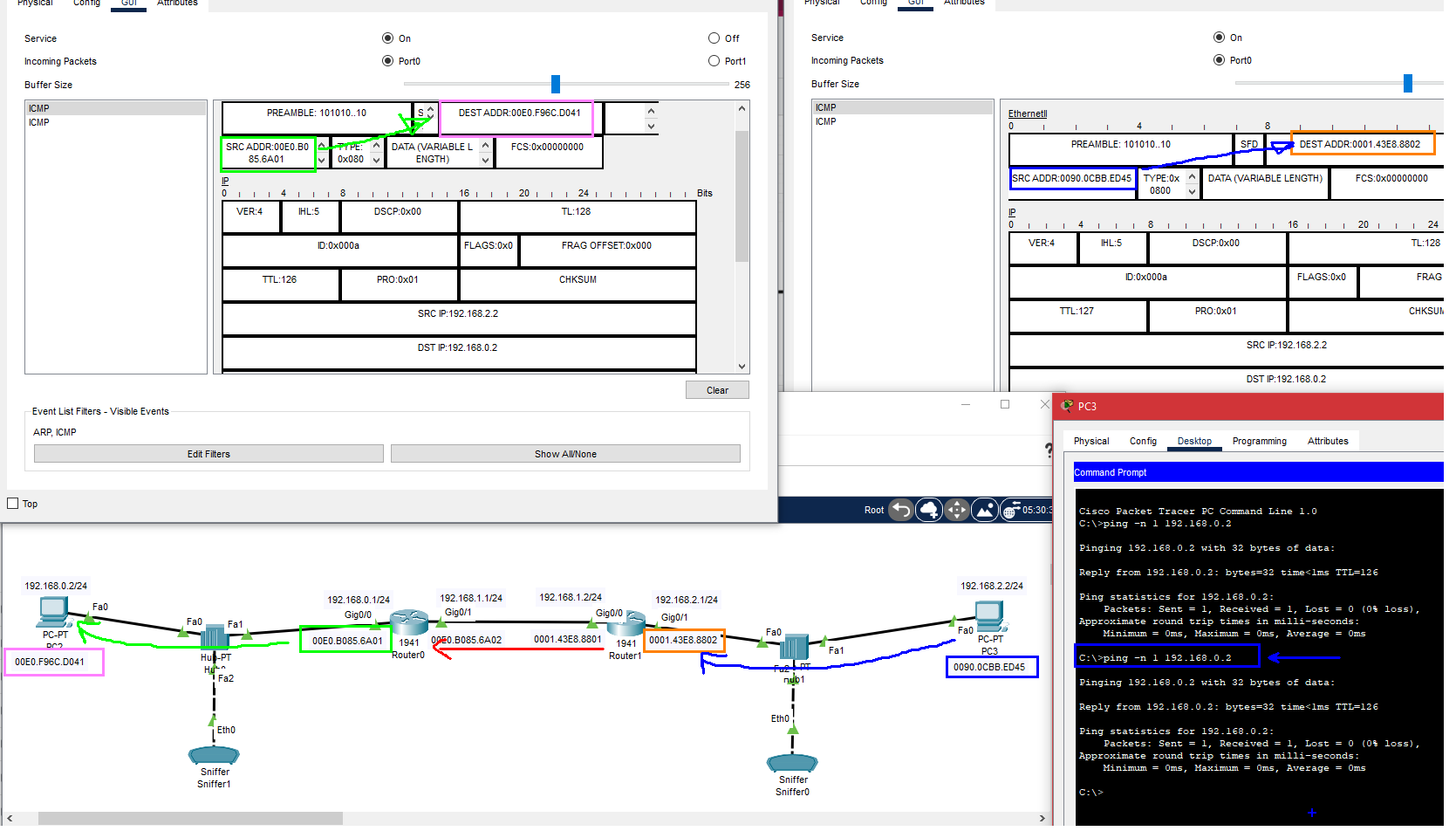Select the PC3 computer icon in topology
Viewport: 1456px width, 831px height.
click(989, 616)
